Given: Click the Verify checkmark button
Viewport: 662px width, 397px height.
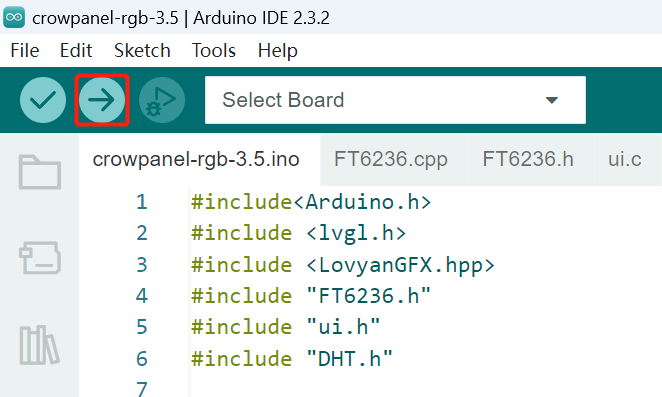Looking at the screenshot, I should [x=43, y=100].
